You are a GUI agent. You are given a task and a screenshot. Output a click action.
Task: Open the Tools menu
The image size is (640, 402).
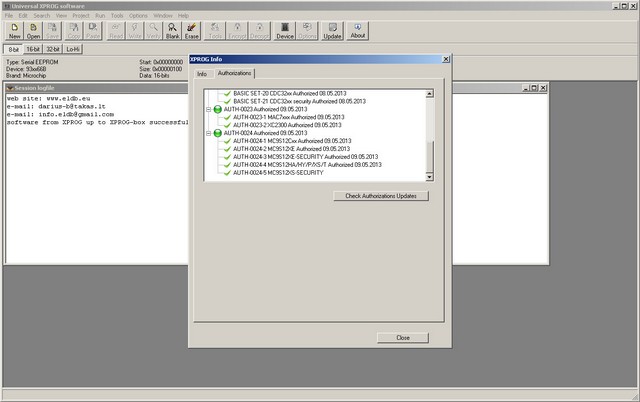pyautogui.click(x=117, y=16)
